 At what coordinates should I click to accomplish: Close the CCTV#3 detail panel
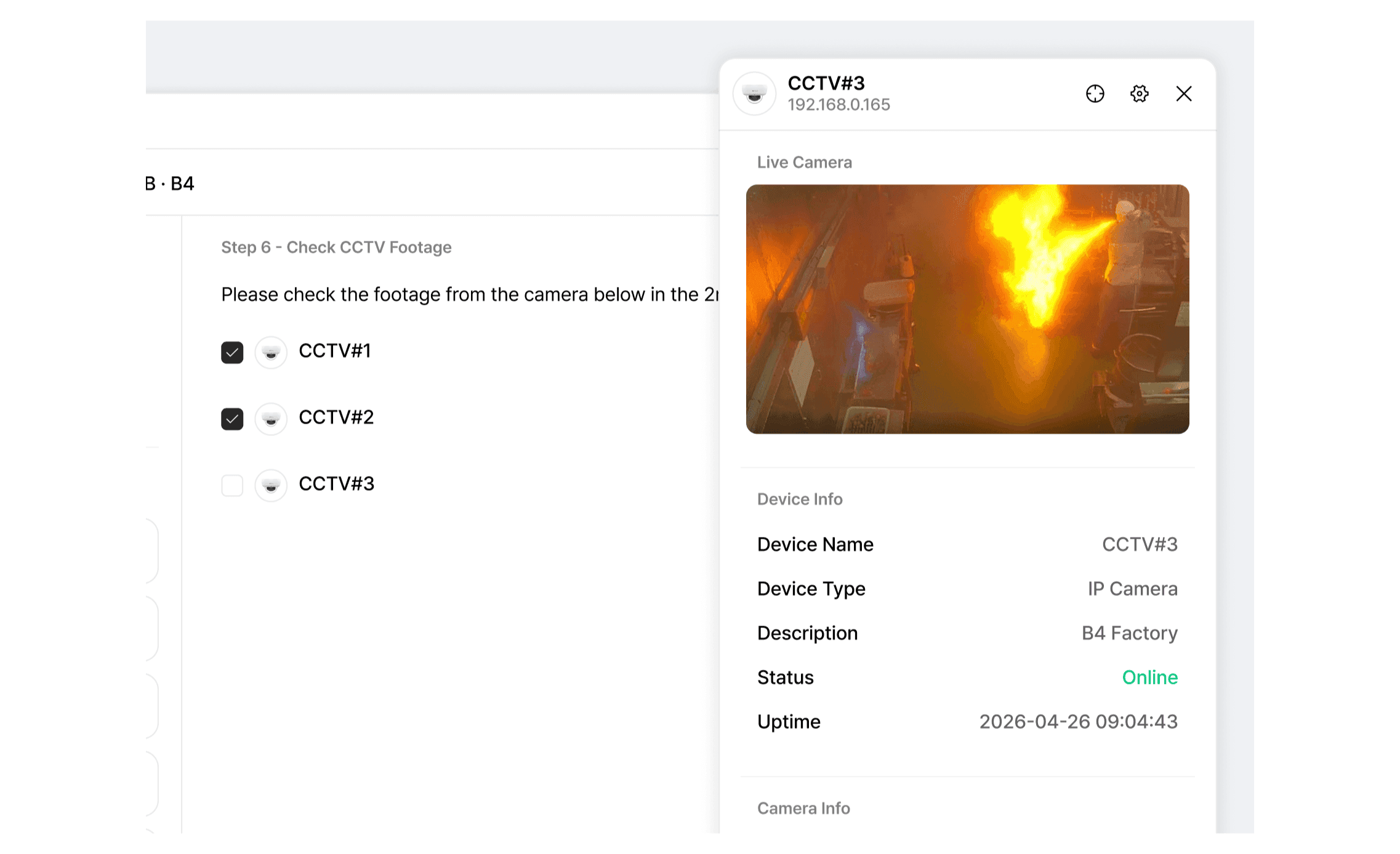1183,94
